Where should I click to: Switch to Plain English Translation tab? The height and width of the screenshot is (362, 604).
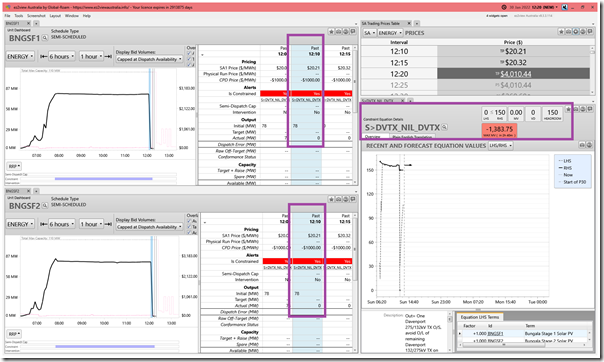(x=412, y=136)
